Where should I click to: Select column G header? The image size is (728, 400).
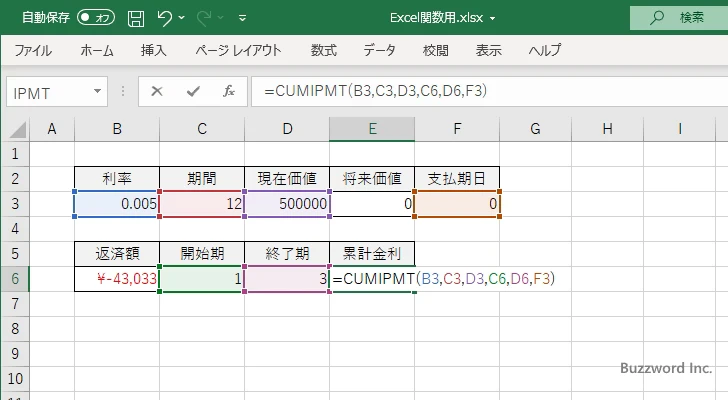[535, 129]
